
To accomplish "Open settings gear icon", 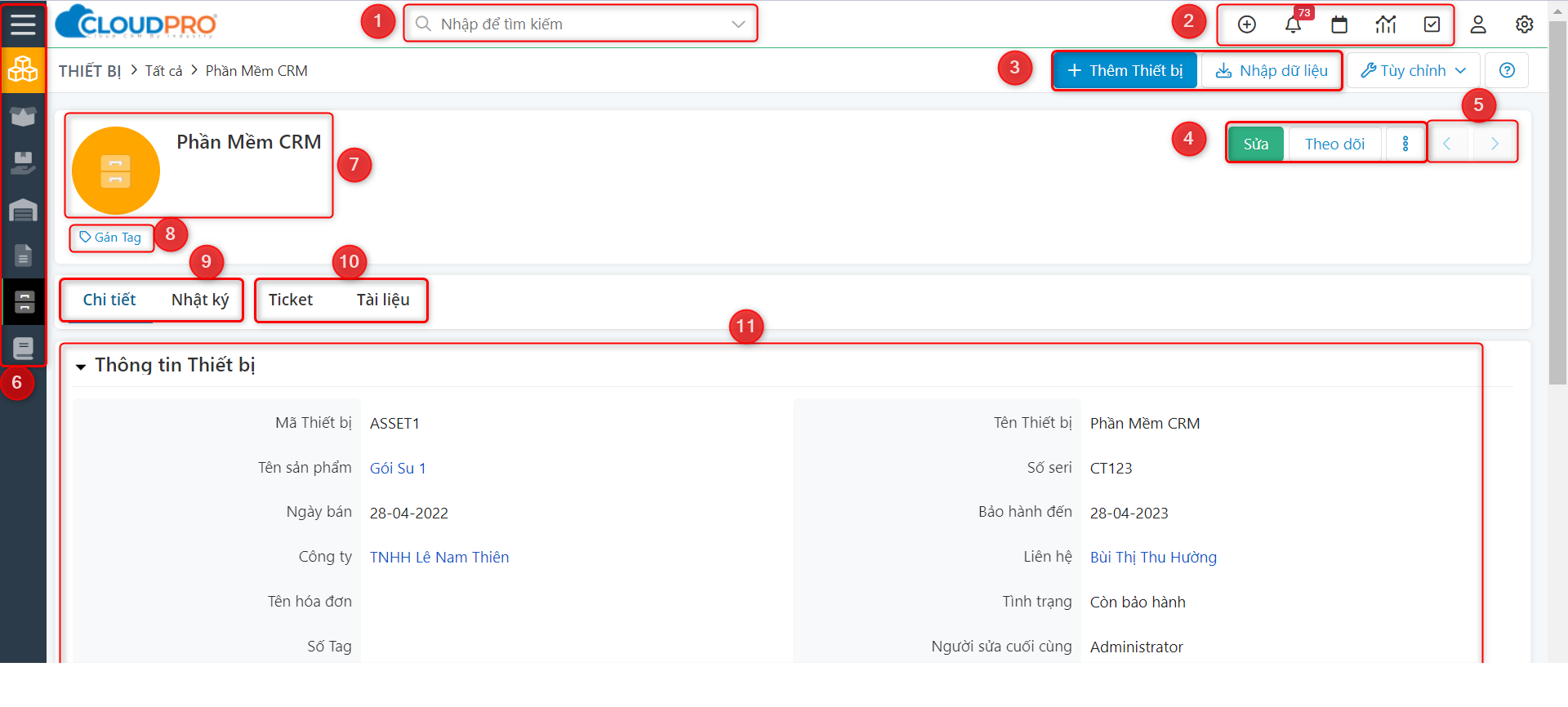I will pyautogui.click(x=1524, y=24).
